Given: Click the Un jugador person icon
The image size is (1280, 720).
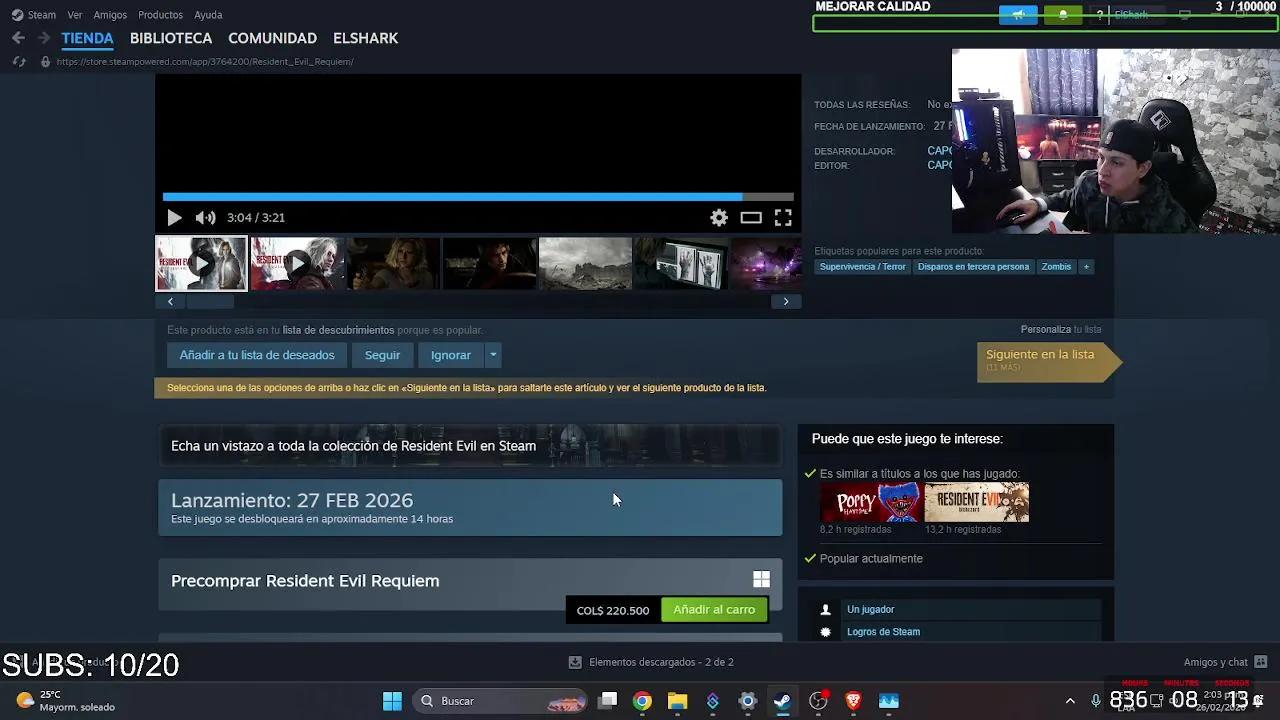Looking at the screenshot, I should (x=825, y=609).
